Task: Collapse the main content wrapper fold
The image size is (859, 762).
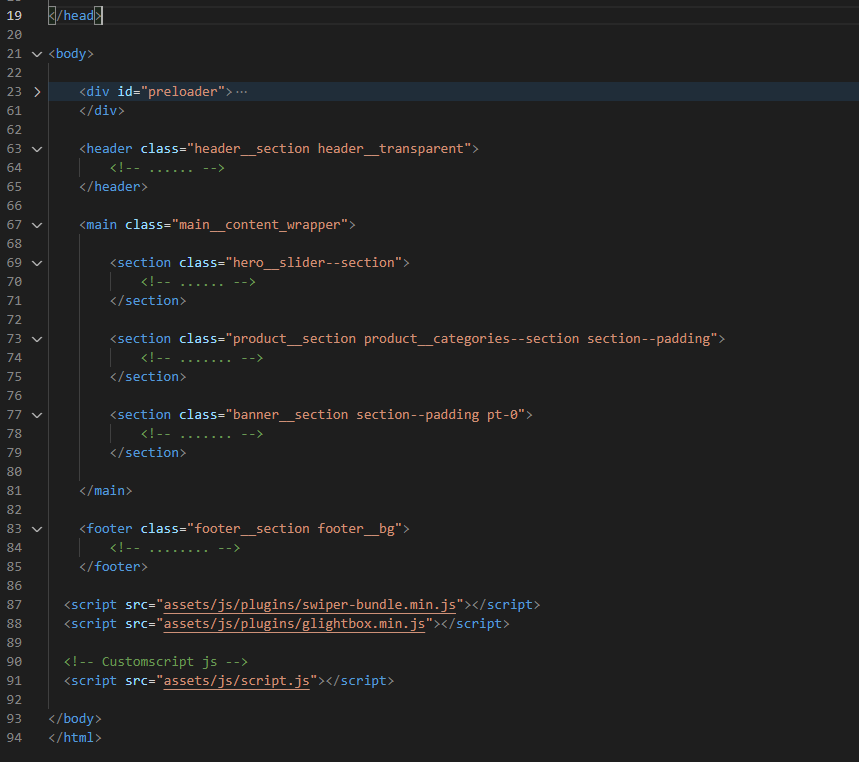Action: click(37, 225)
